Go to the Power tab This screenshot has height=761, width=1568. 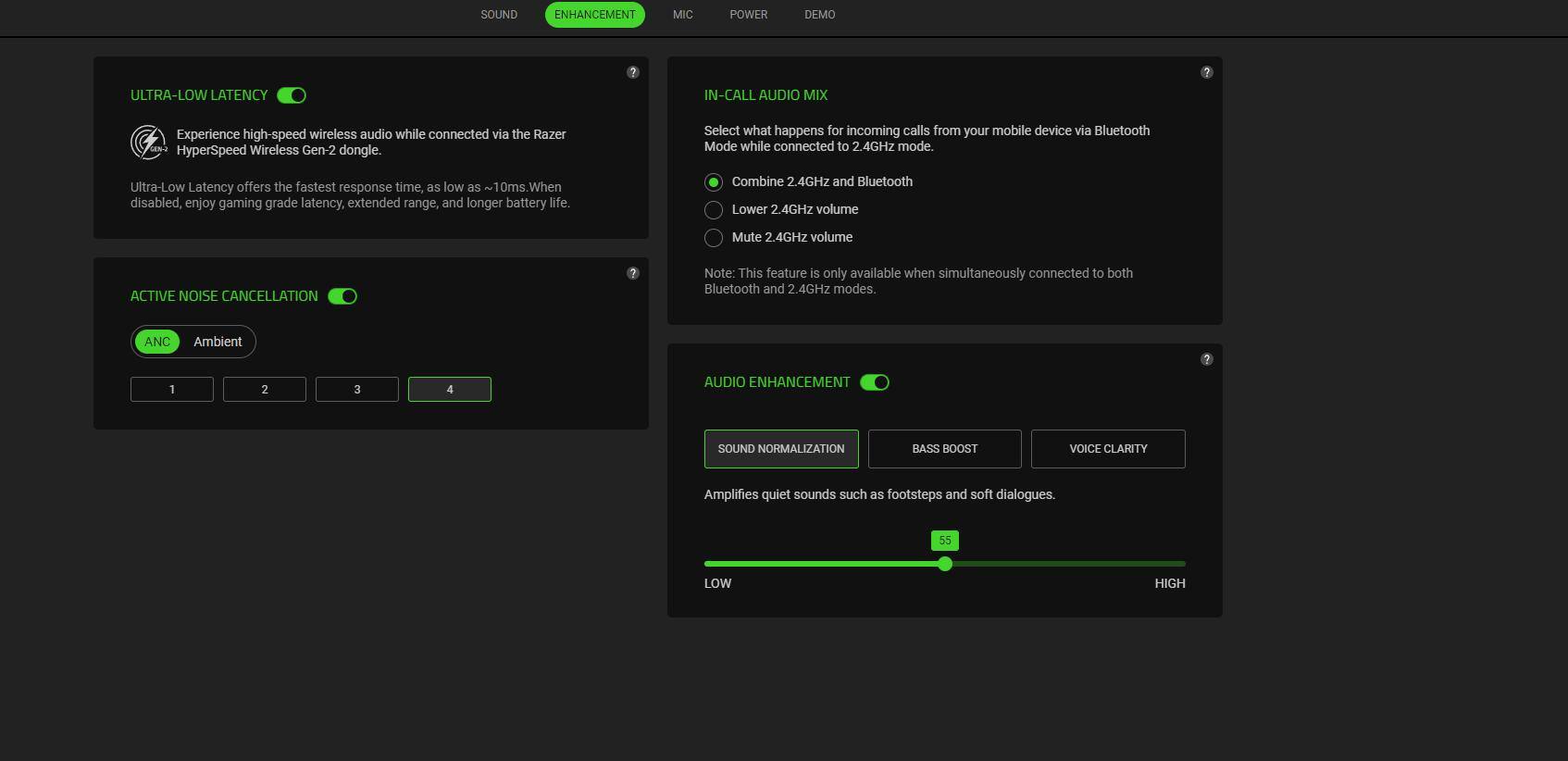tap(749, 15)
